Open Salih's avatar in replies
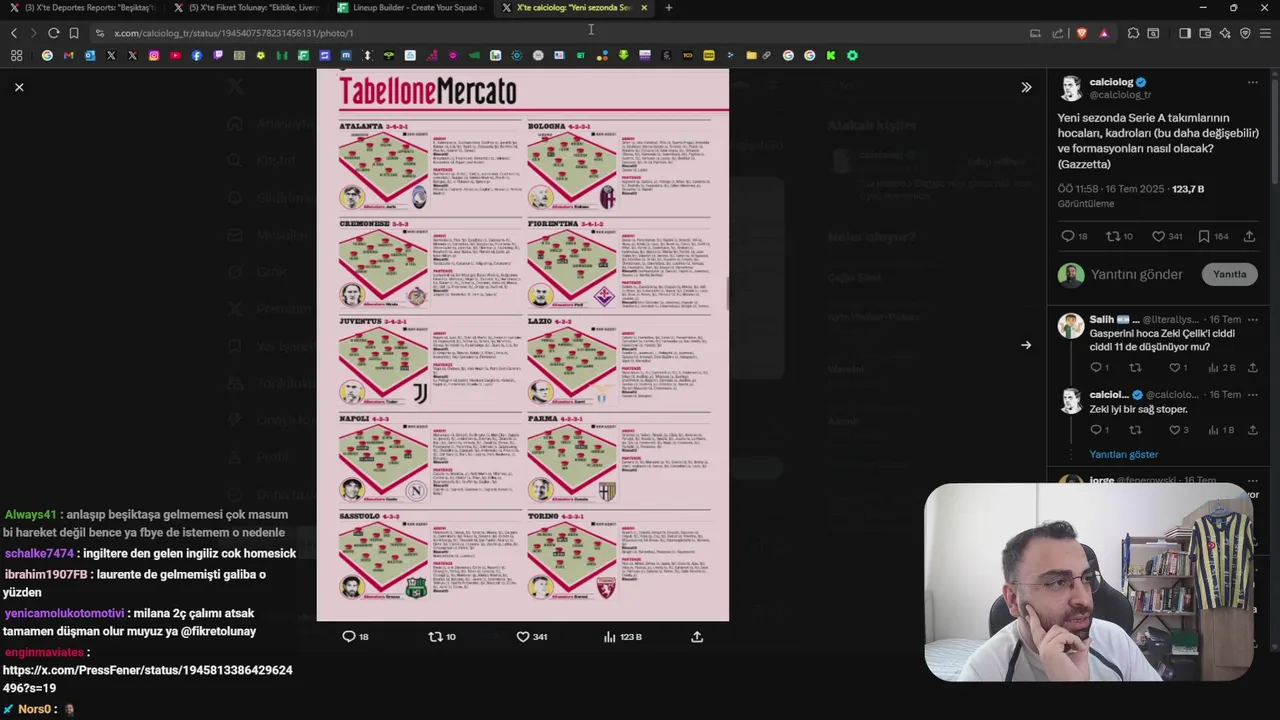The width and height of the screenshot is (1280, 720). point(1071,325)
